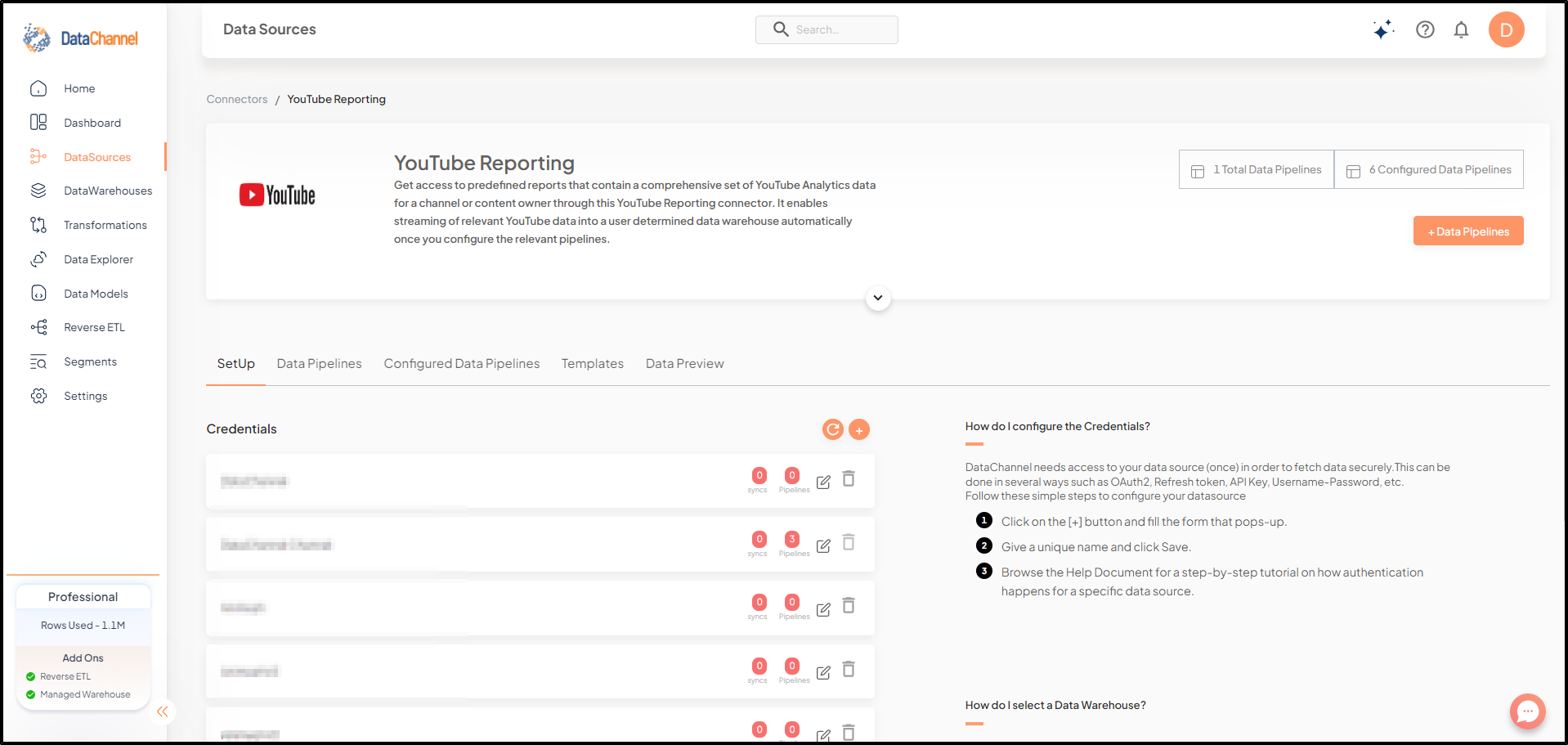Open DataWarehouses section

tap(108, 191)
